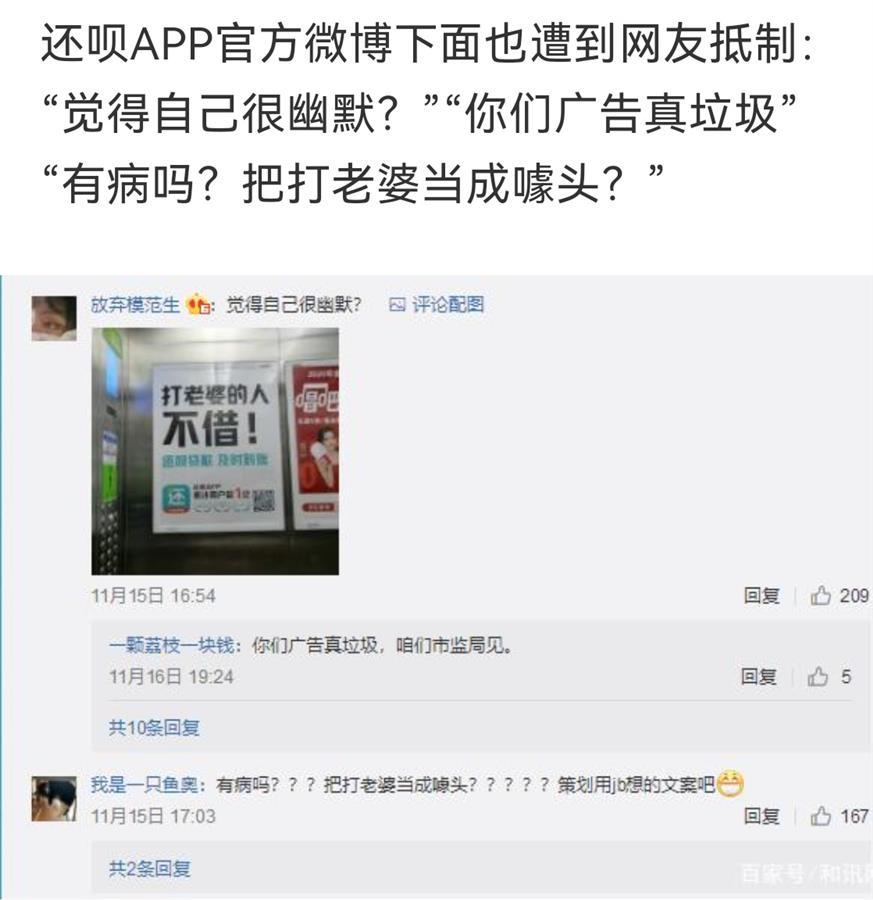
Task: Click the crown badge icon beside 放弃模范生
Action: pyautogui.click(x=198, y=304)
